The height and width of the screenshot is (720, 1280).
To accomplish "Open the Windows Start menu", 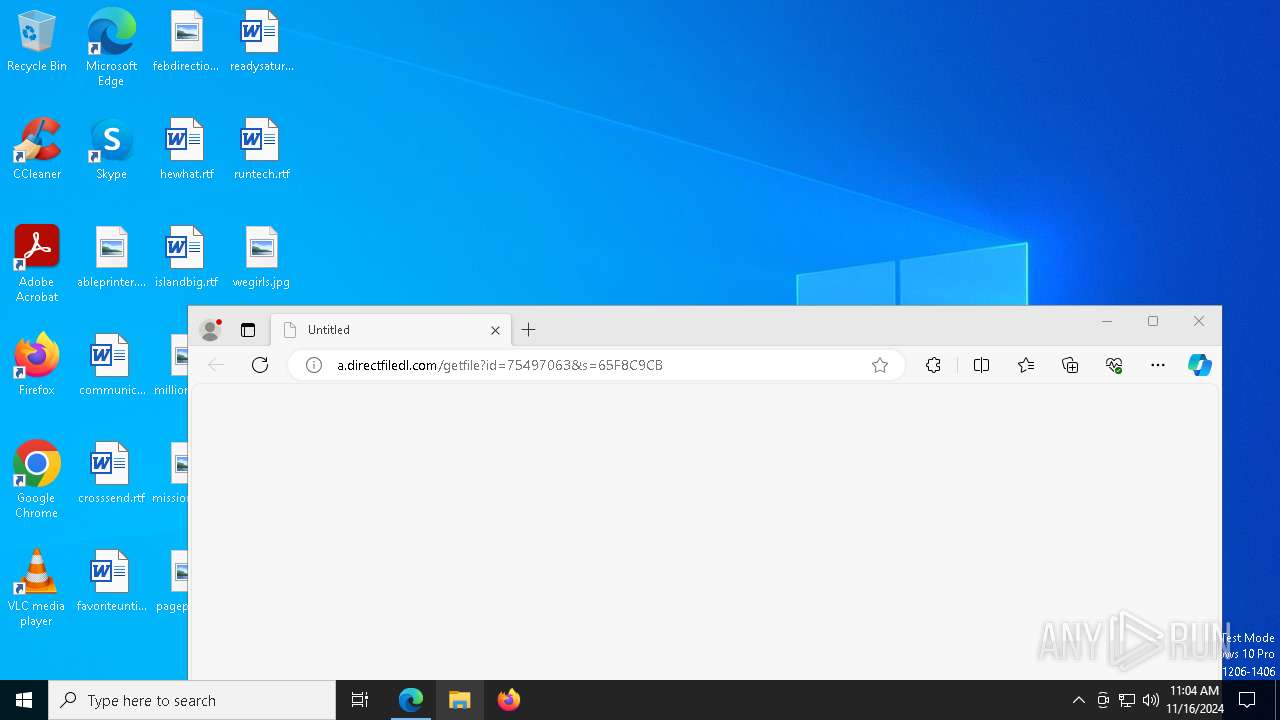I will click(x=24, y=700).
